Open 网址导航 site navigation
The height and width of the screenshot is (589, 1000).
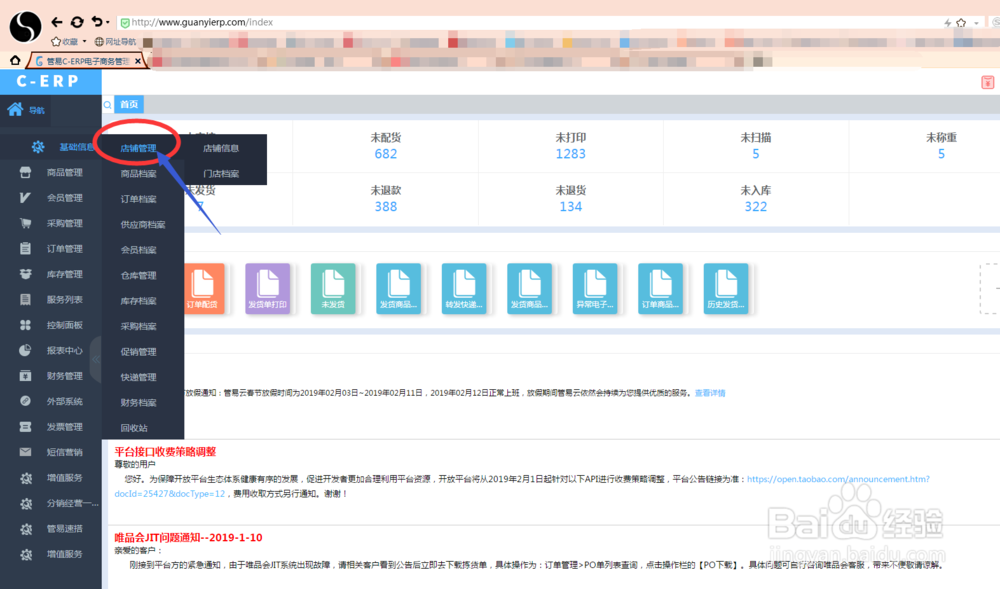pos(115,41)
